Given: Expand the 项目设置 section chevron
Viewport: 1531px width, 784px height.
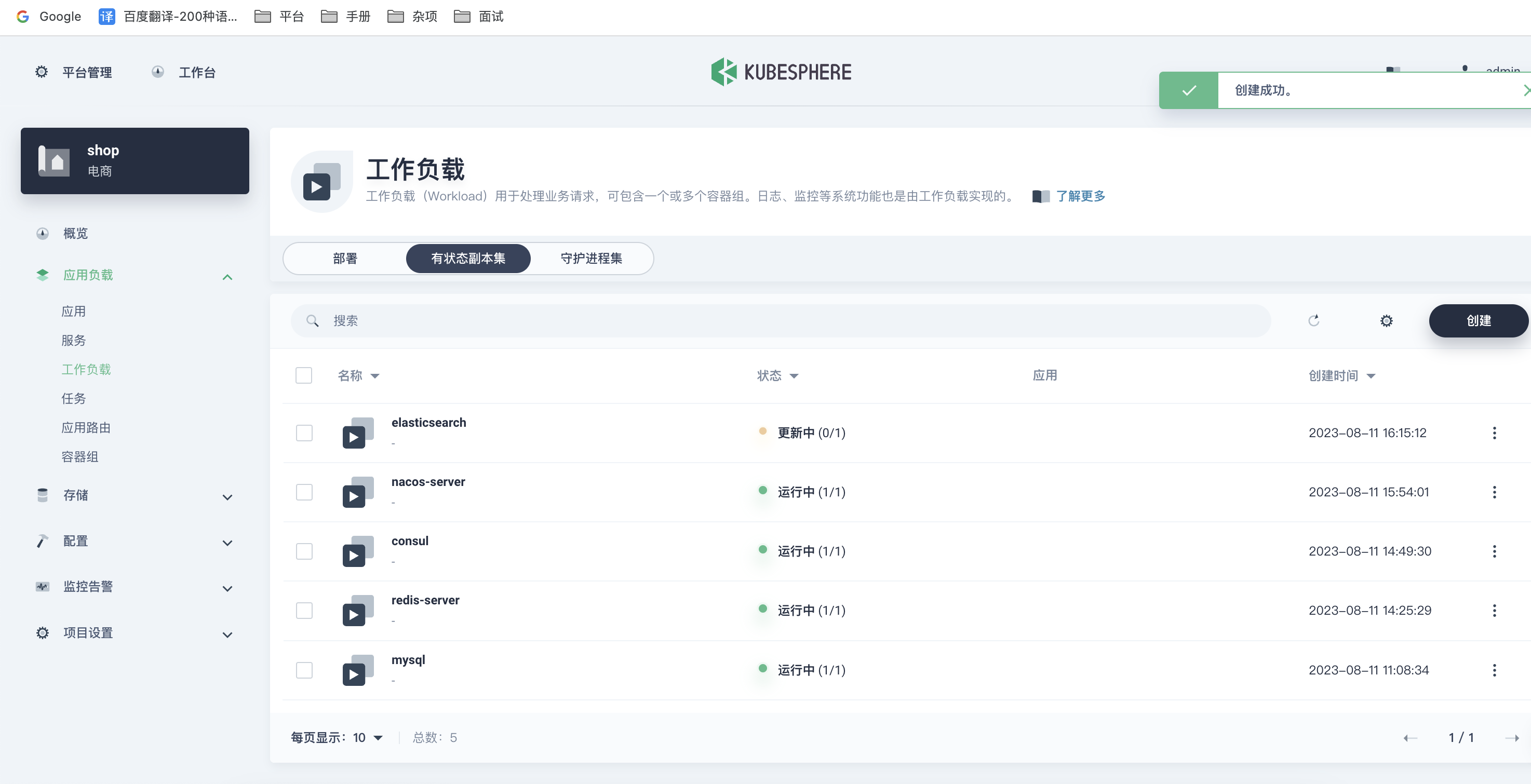Looking at the screenshot, I should [x=227, y=634].
